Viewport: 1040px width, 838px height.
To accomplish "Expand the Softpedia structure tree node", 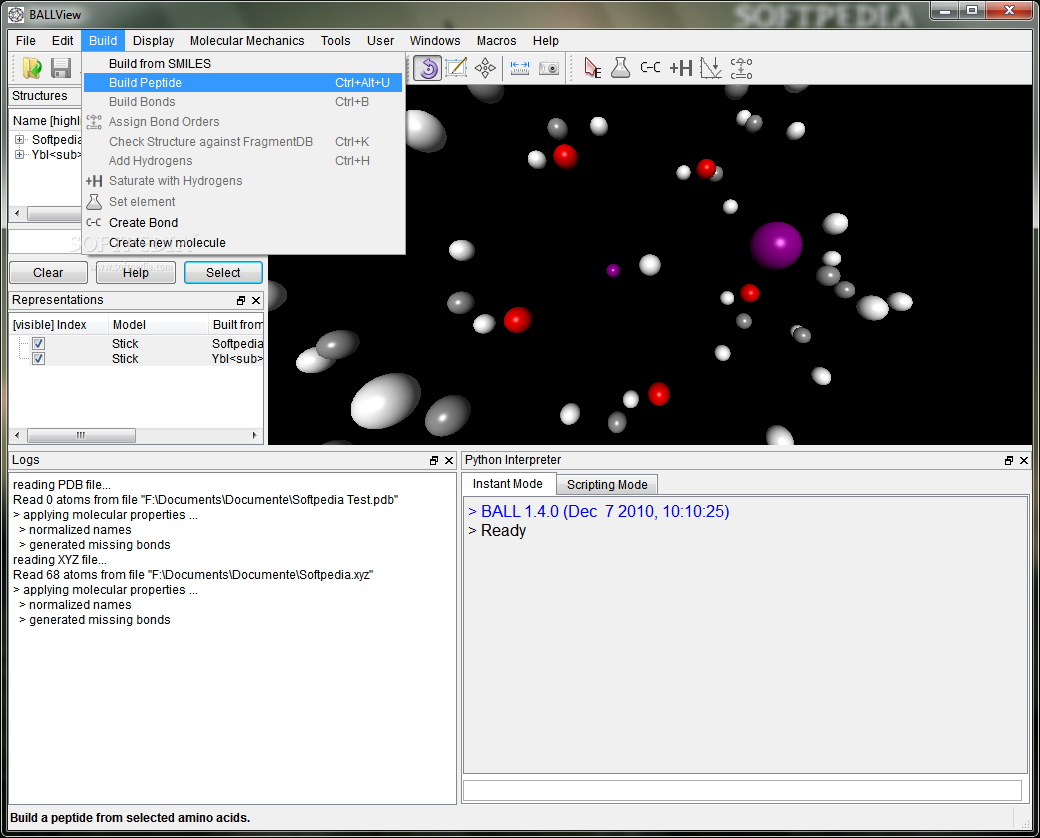I will (20, 139).
